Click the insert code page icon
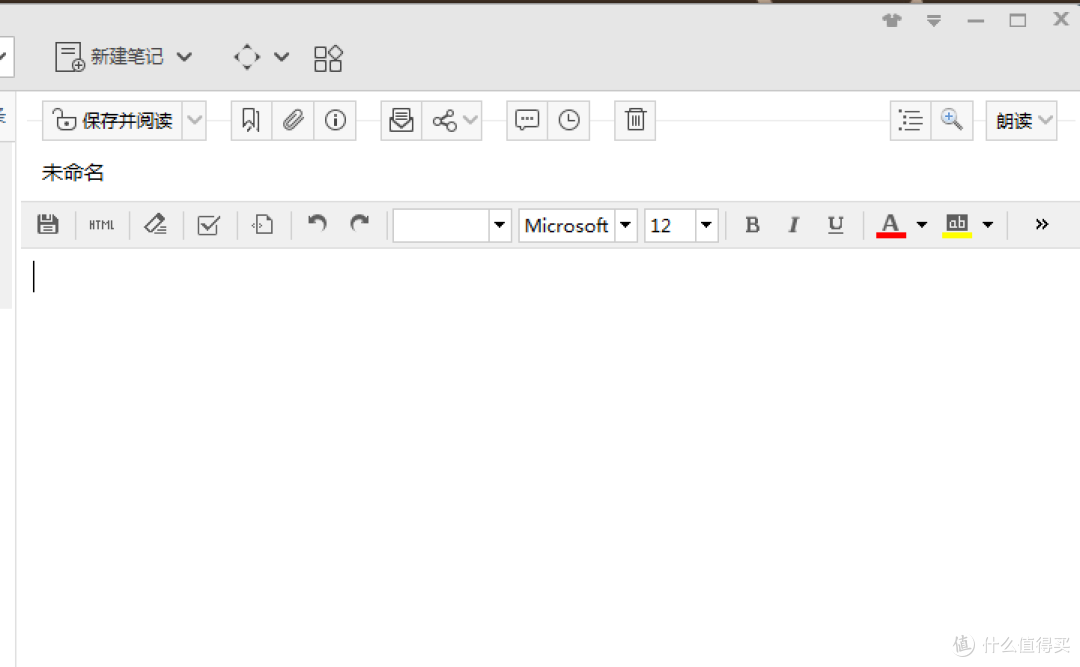Screen dimensions: 1080x667 coord(263,225)
